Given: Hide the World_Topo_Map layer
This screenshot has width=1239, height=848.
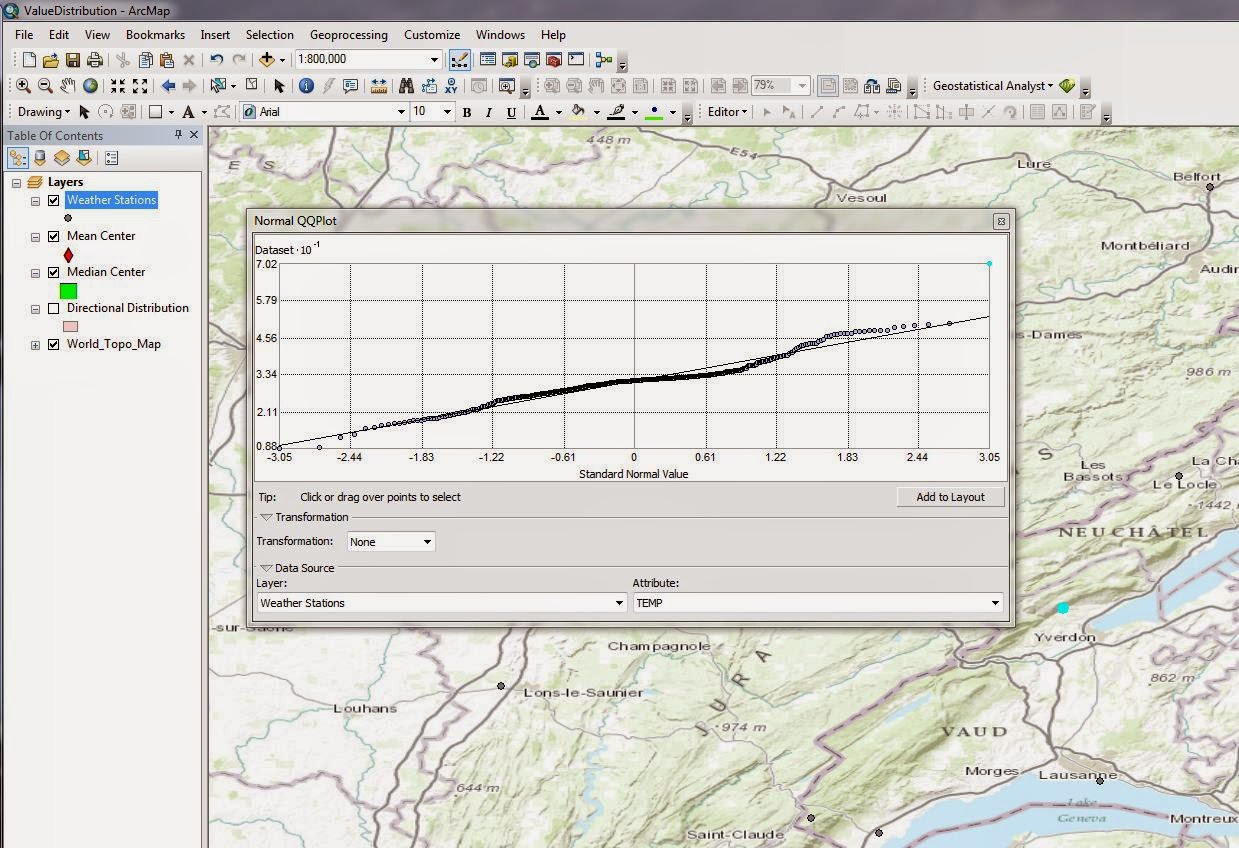Looking at the screenshot, I should pos(54,344).
